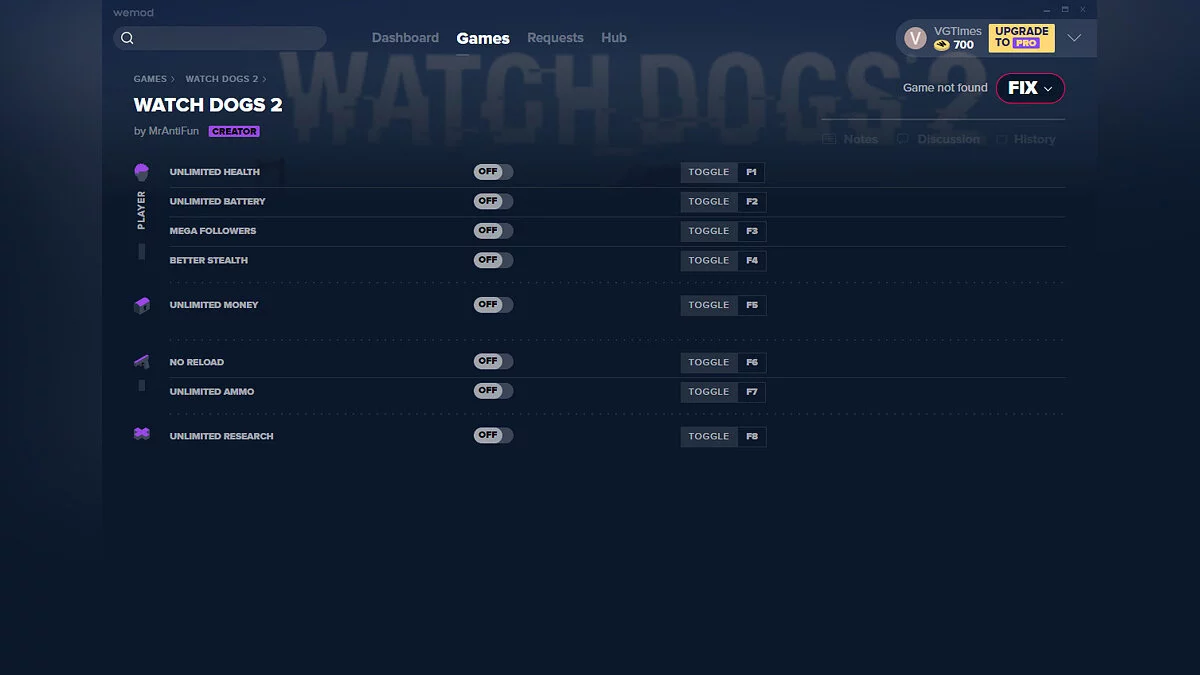
Task: Enable the Unlimited Health switch
Action: tap(492, 171)
